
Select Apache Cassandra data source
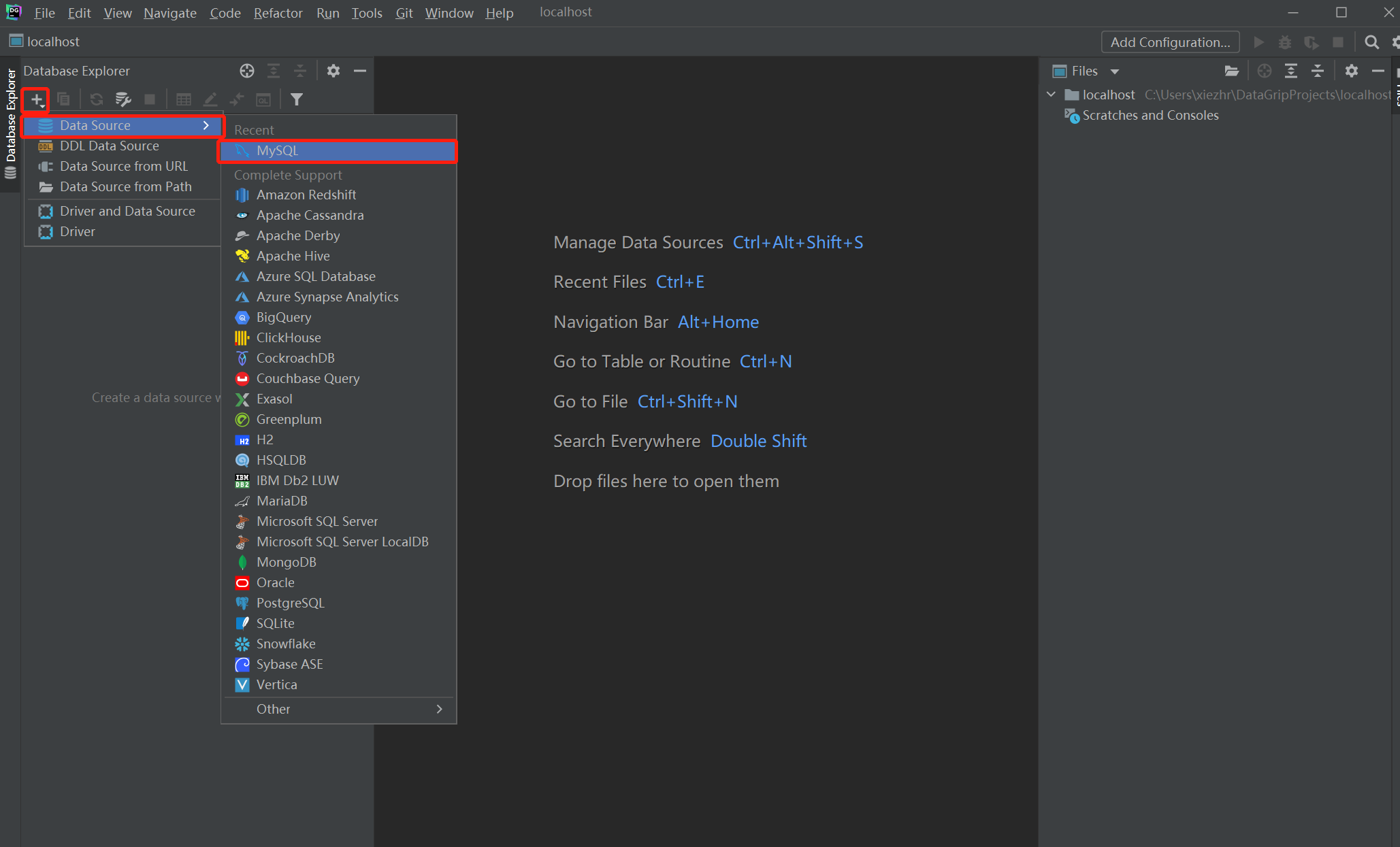click(x=338, y=215)
